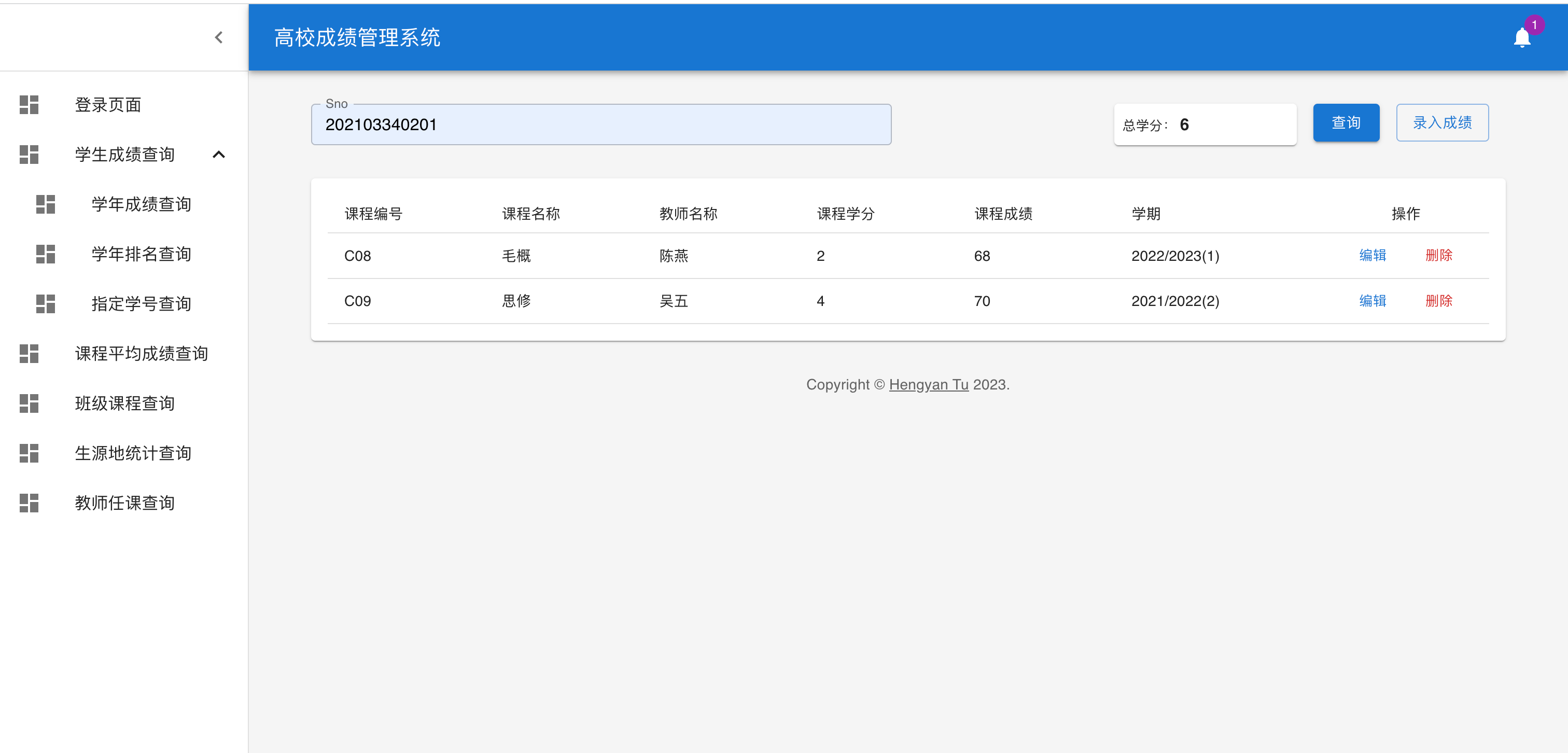Click dashboard icon beside 生源地统计查询
Viewport: 1568px width, 753px height.
click(29, 453)
